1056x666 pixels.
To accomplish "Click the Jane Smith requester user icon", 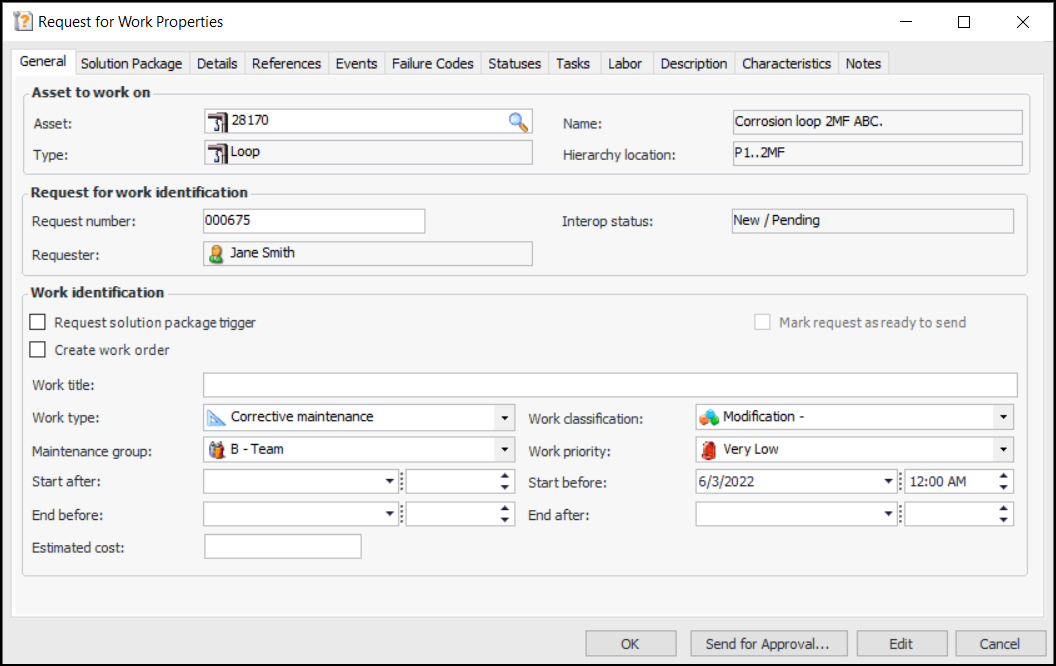I will [x=216, y=254].
